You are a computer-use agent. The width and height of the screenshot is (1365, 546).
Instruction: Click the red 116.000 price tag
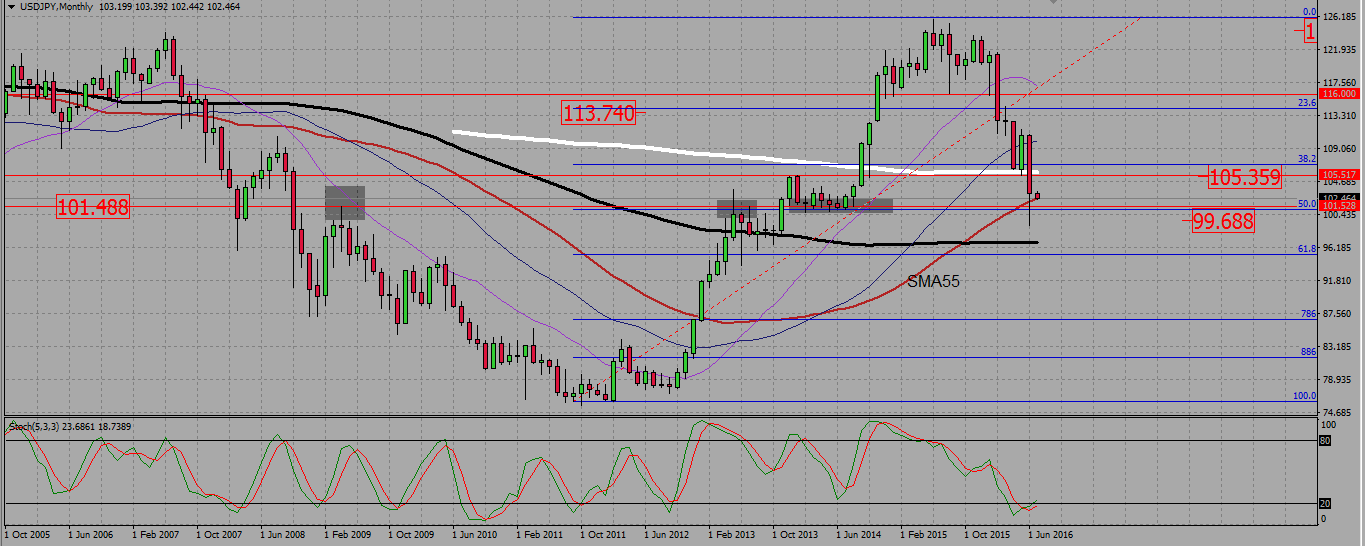point(1339,93)
